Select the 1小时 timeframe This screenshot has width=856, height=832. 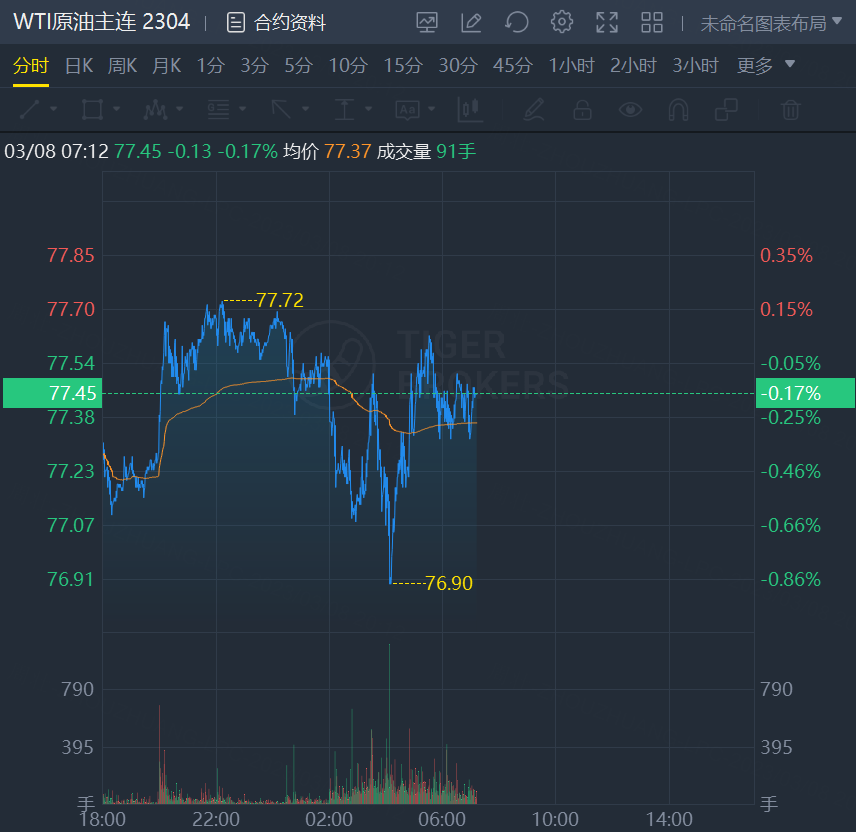click(x=571, y=66)
